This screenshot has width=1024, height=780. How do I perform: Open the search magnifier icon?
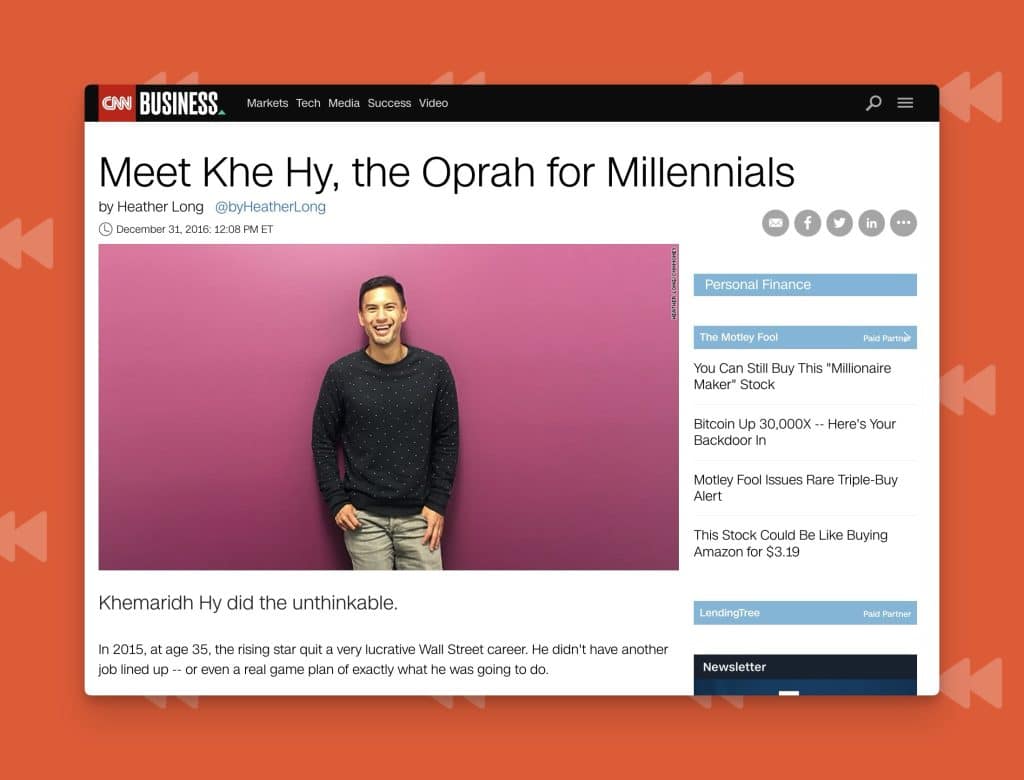(x=873, y=103)
